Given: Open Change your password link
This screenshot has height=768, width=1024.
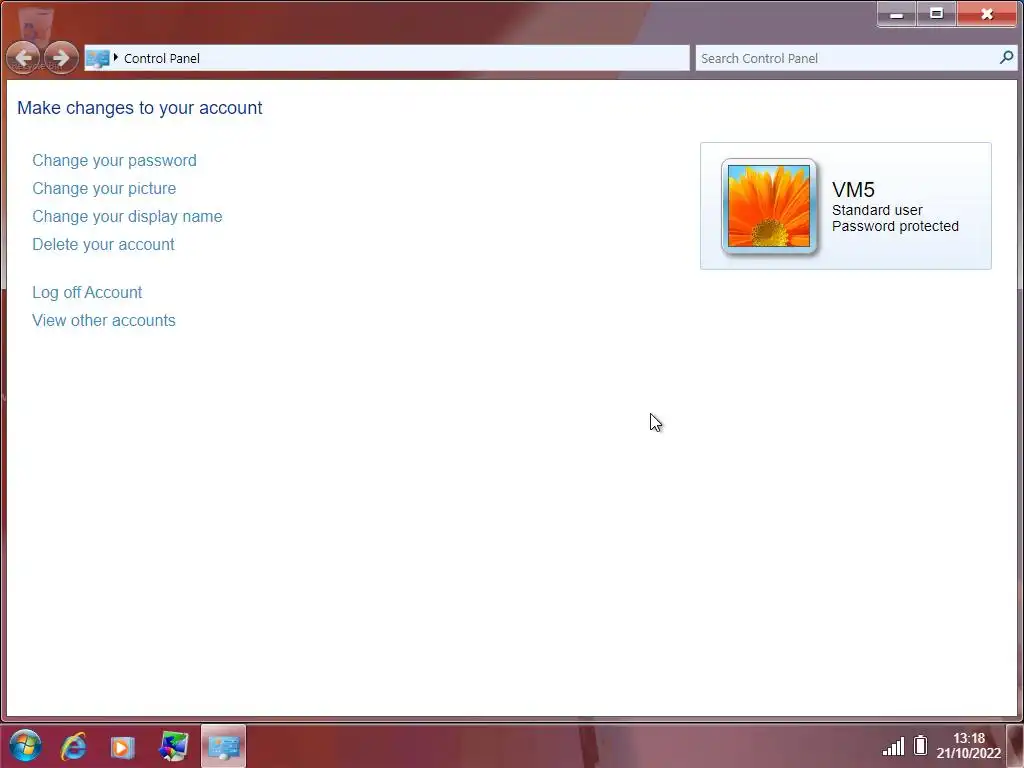Looking at the screenshot, I should pos(114,161).
